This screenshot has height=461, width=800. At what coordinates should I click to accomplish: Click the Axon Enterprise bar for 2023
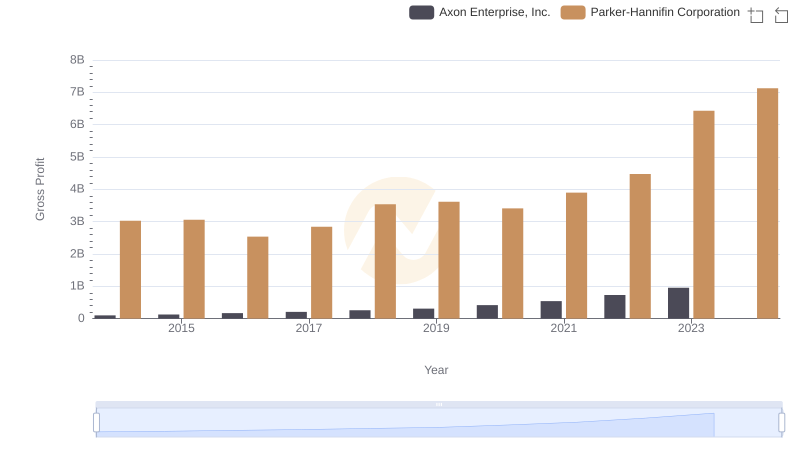679,303
